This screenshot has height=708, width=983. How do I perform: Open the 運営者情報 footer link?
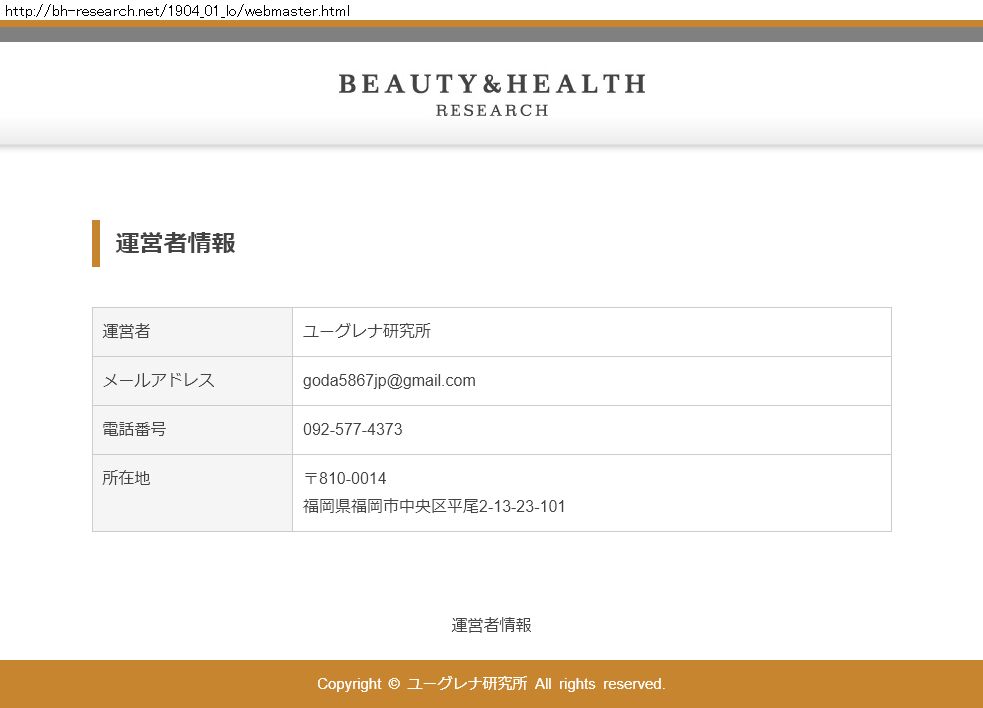(491, 626)
